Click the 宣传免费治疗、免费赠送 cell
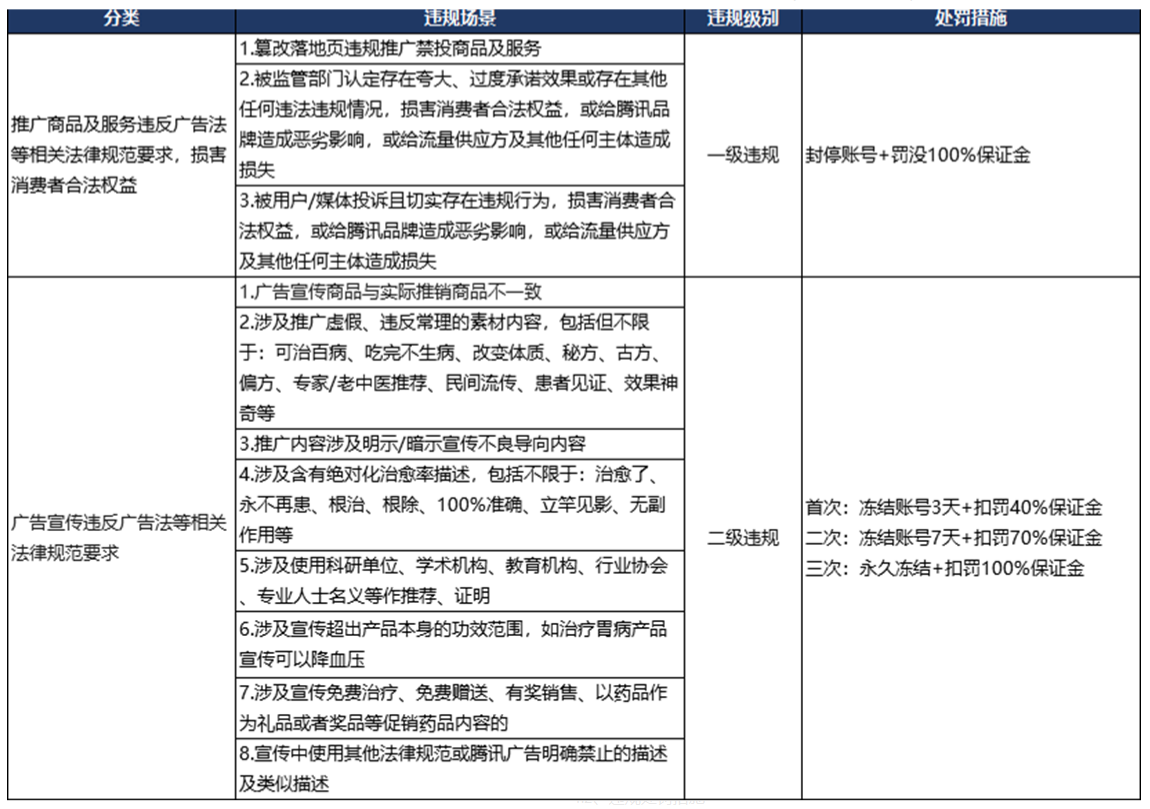Image resolution: width=1150 pixels, height=809 pixels. (460, 707)
